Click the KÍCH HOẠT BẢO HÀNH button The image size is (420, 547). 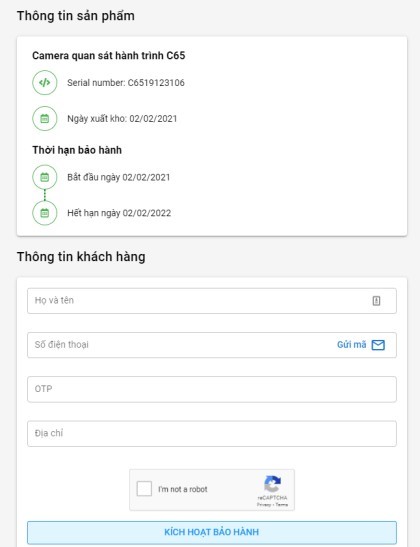[x=212, y=532]
